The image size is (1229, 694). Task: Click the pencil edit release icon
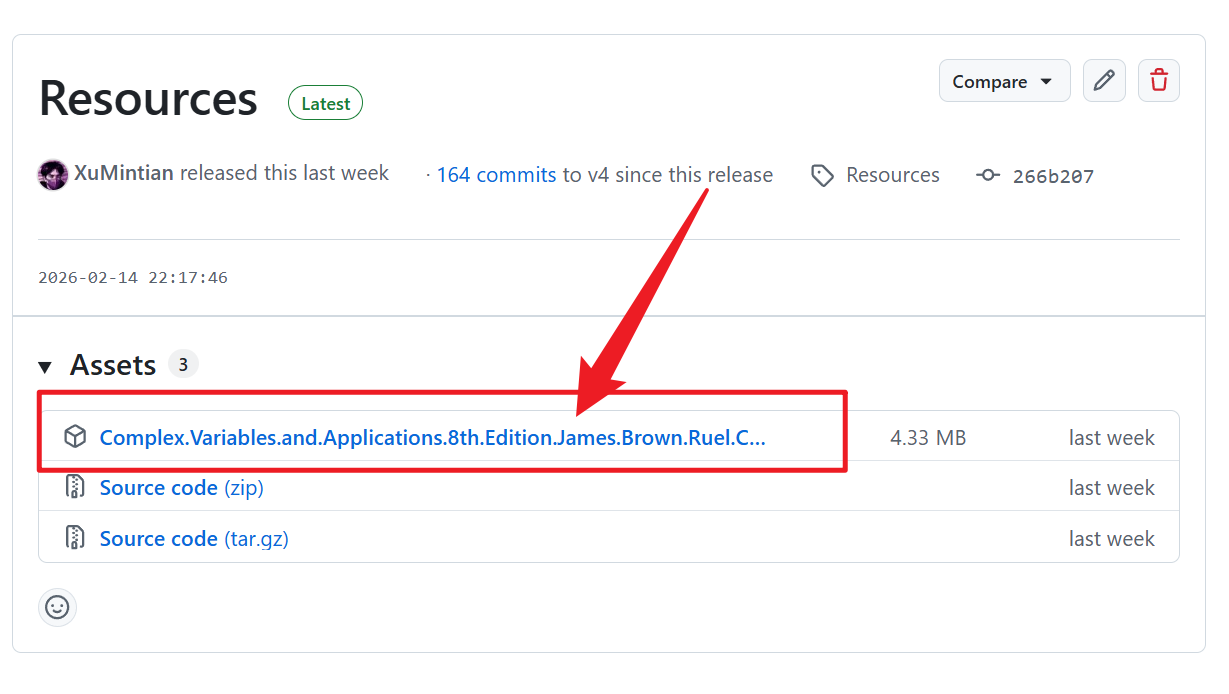point(1104,81)
